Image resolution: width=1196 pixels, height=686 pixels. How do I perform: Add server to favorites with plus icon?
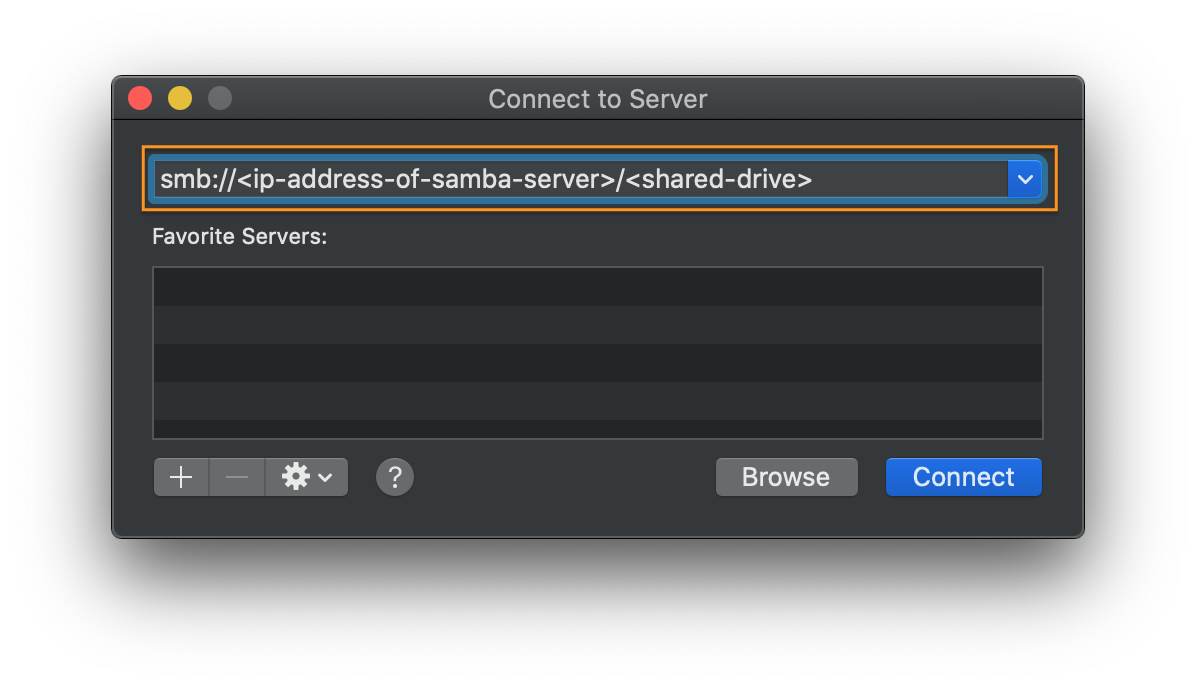pos(181,477)
